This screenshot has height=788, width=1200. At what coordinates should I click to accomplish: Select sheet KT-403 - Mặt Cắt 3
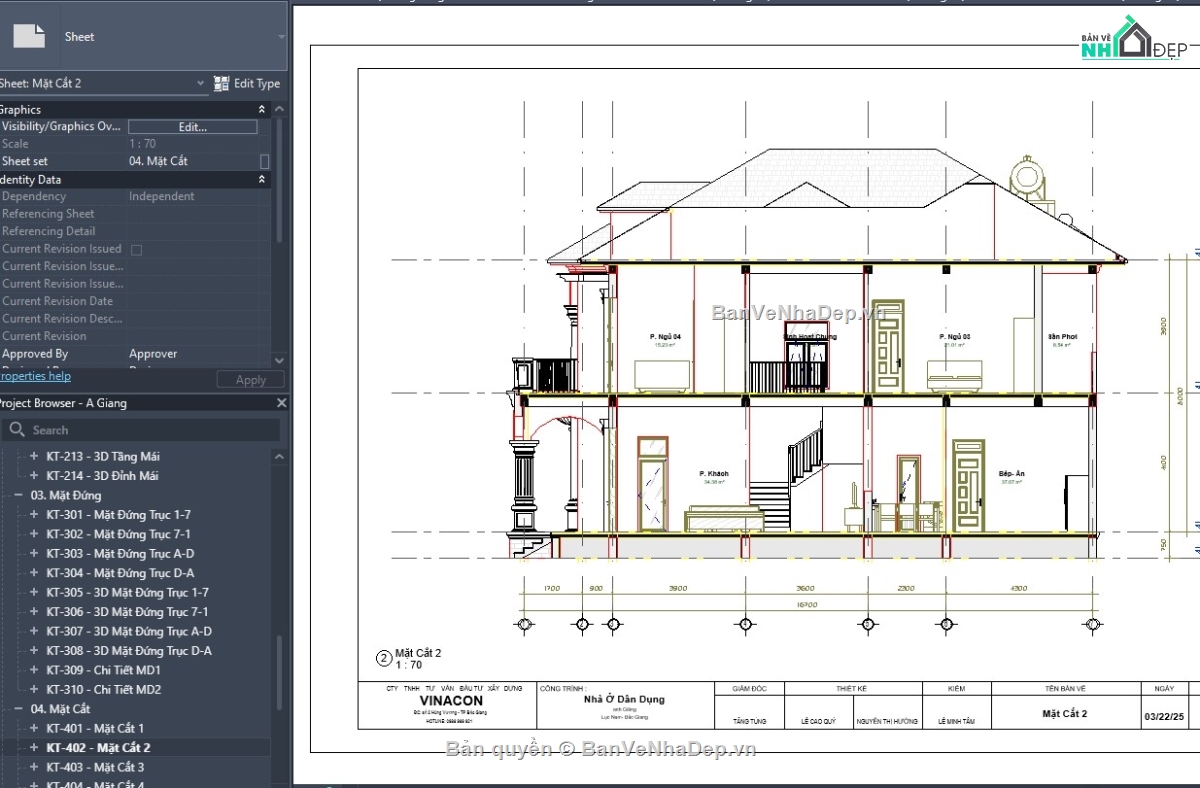click(95, 767)
